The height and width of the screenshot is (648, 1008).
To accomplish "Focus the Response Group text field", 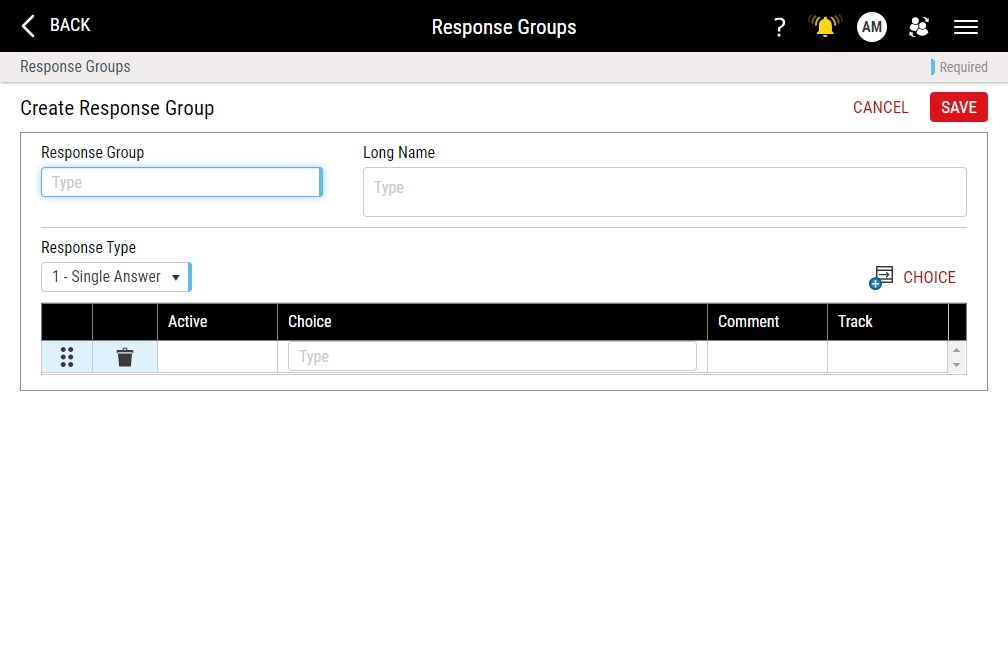I will pos(180,182).
